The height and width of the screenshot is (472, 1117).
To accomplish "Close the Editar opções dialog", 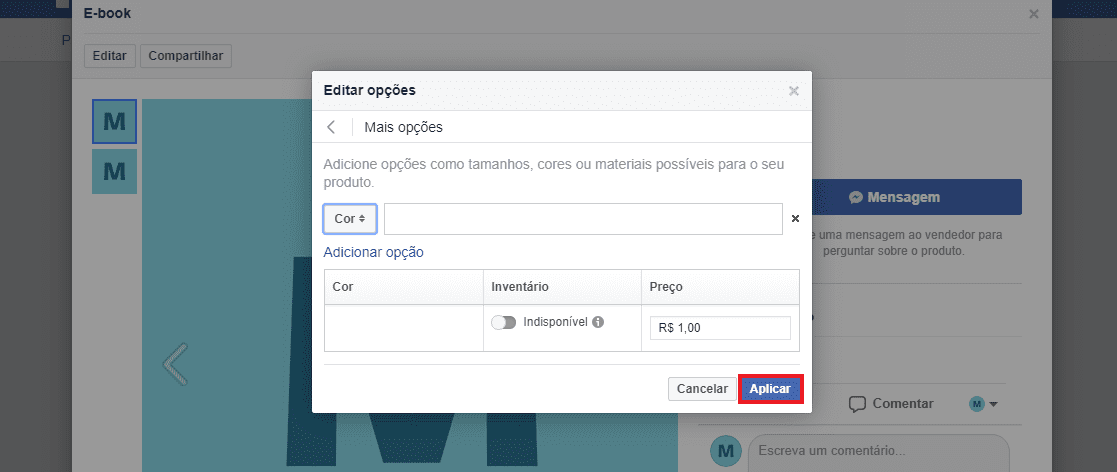I will (794, 91).
